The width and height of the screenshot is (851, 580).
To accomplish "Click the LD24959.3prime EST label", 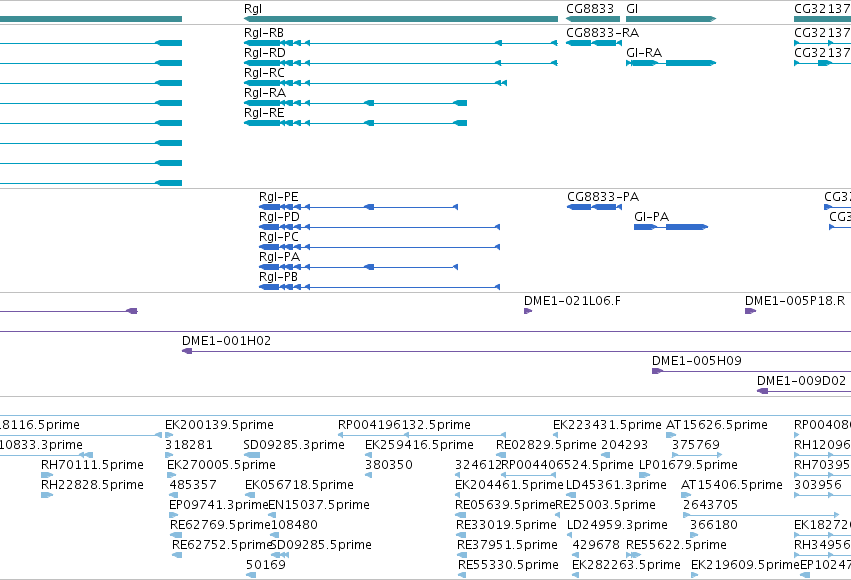I will [617, 525].
